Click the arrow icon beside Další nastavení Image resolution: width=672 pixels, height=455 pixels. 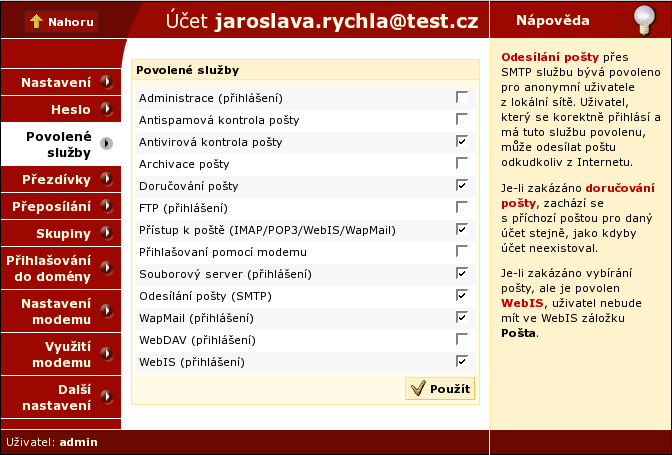click(x=106, y=397)
